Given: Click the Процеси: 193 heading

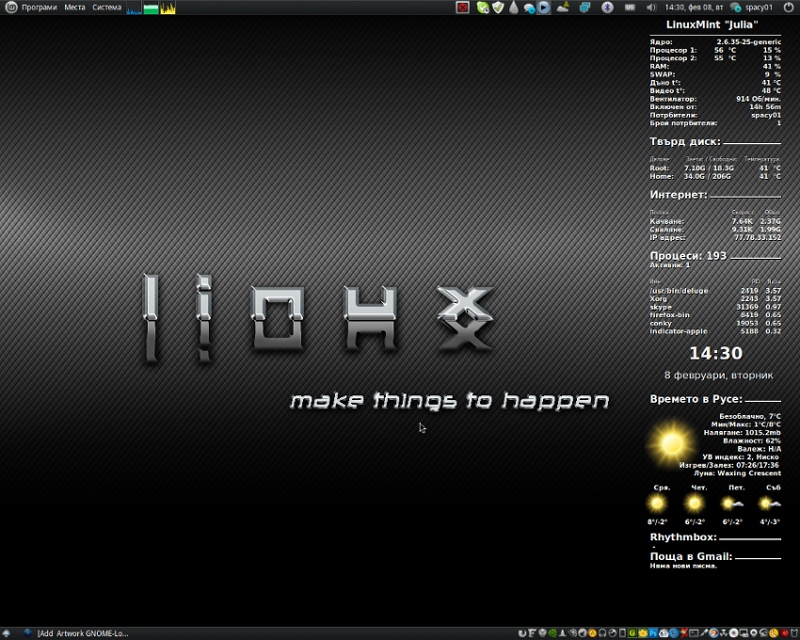Looking at the screenshot, I should (x=688, y=256).
